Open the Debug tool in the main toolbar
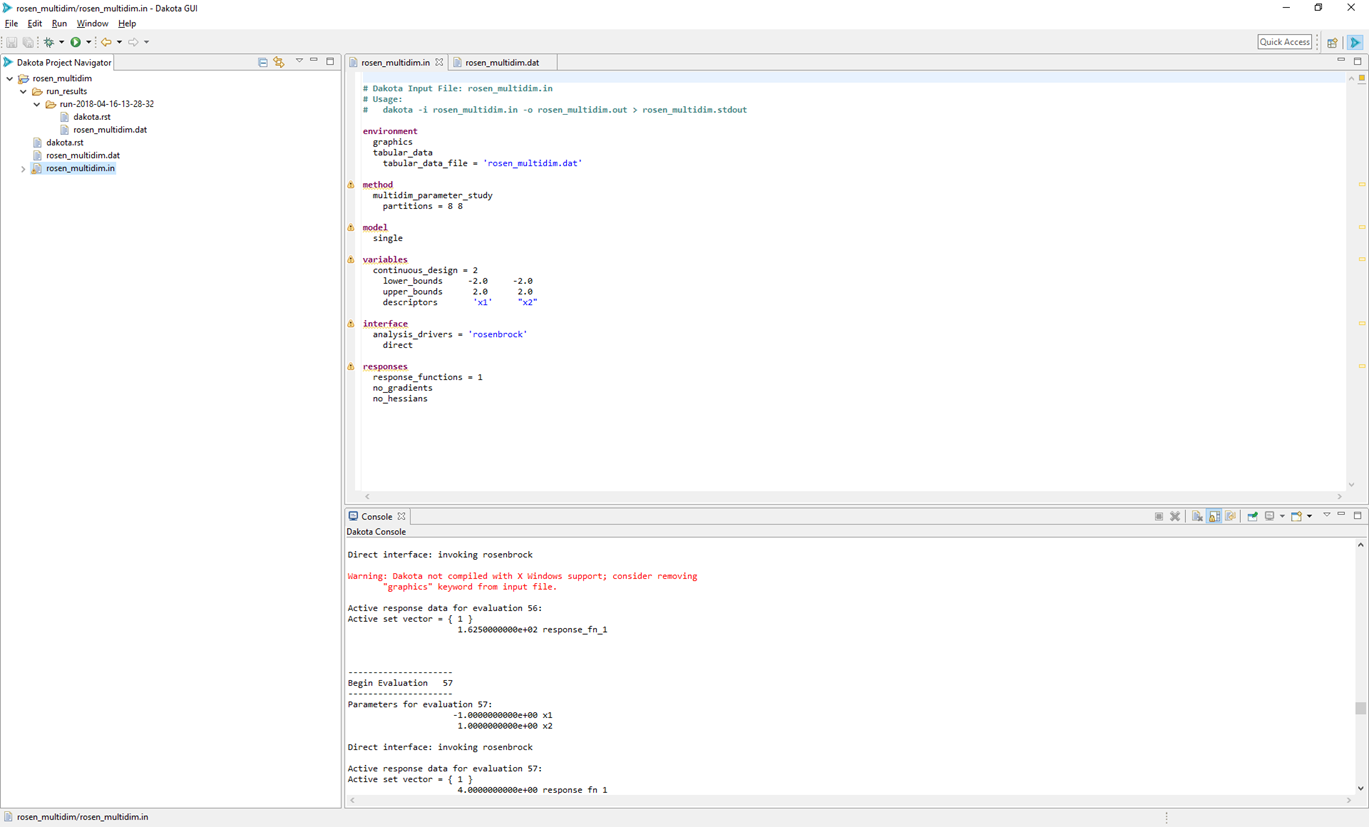 (x=46, y=41)
